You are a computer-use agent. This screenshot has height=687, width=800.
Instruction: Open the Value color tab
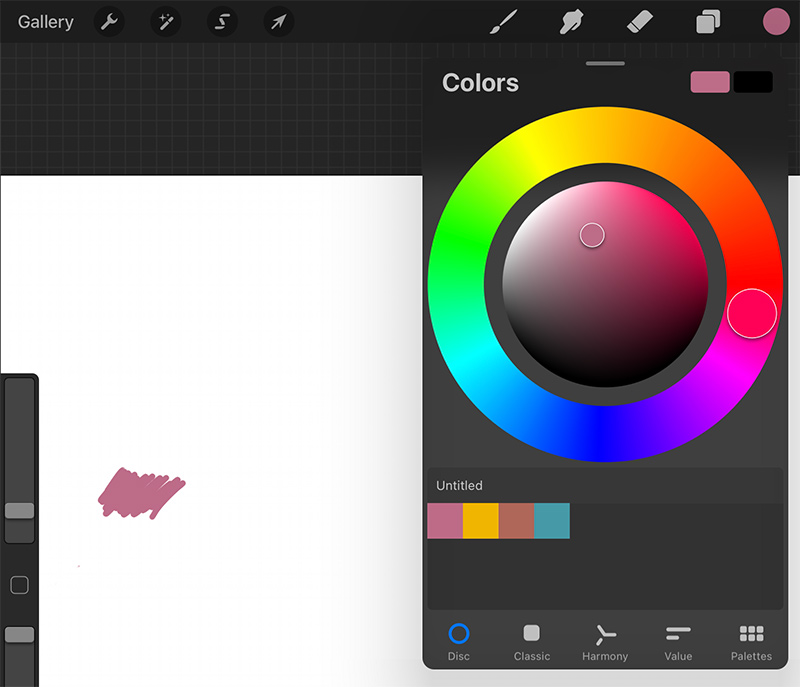pos(678,642)
